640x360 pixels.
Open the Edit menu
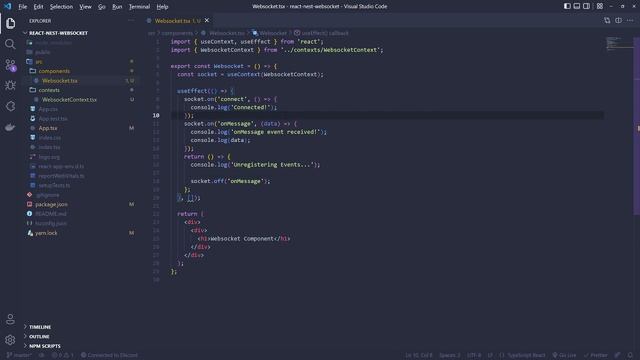click(38, 7)
